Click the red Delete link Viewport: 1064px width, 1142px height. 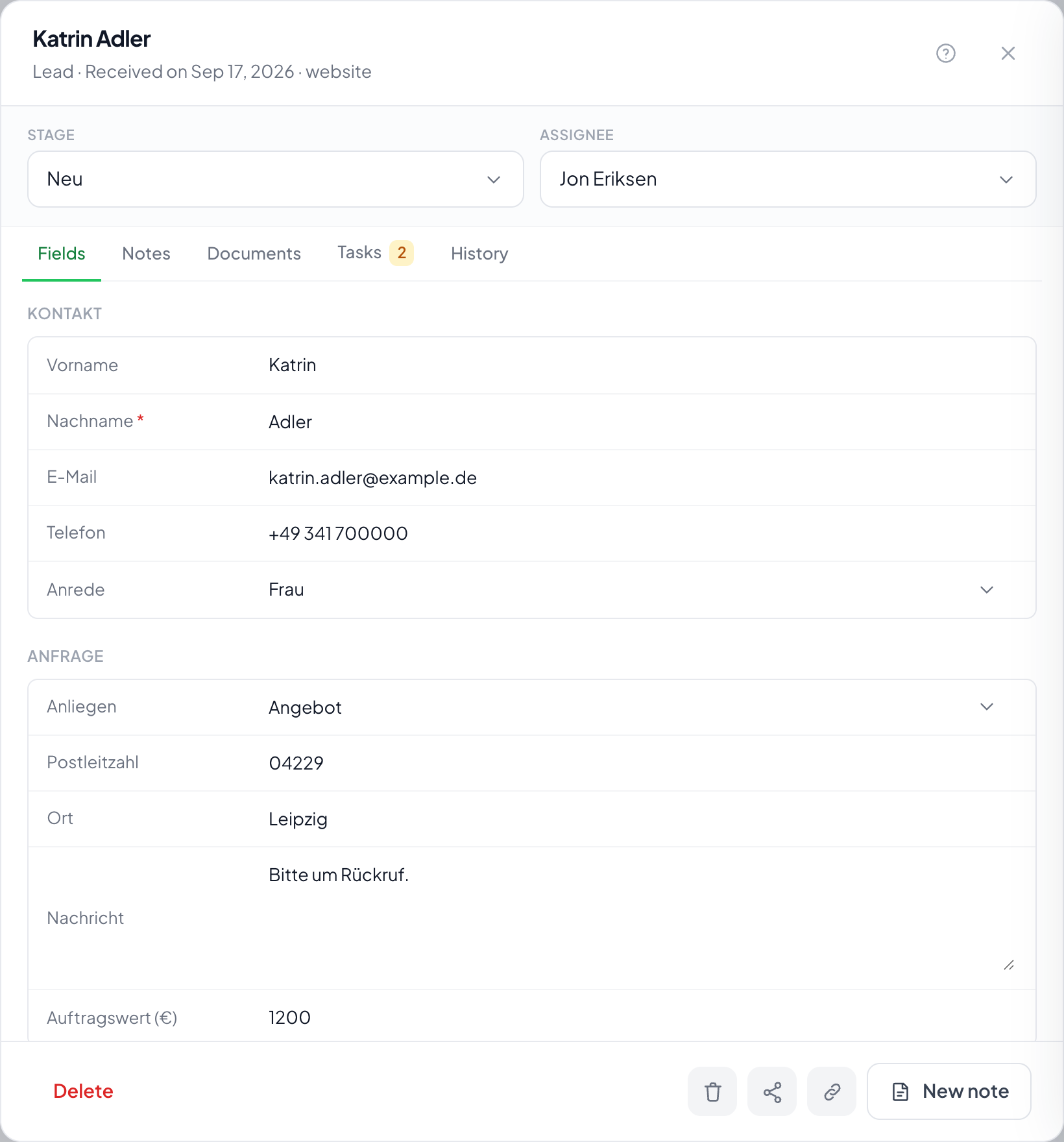click(x=83, y=1091)
